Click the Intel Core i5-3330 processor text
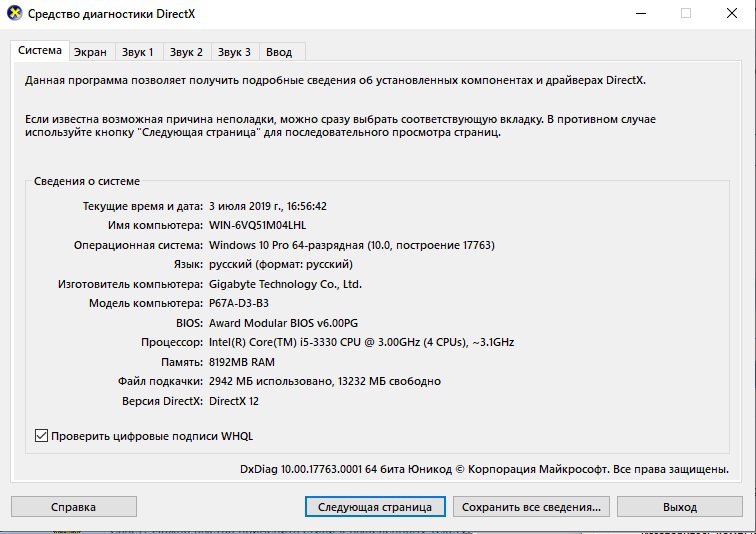 tap(362, 342)
